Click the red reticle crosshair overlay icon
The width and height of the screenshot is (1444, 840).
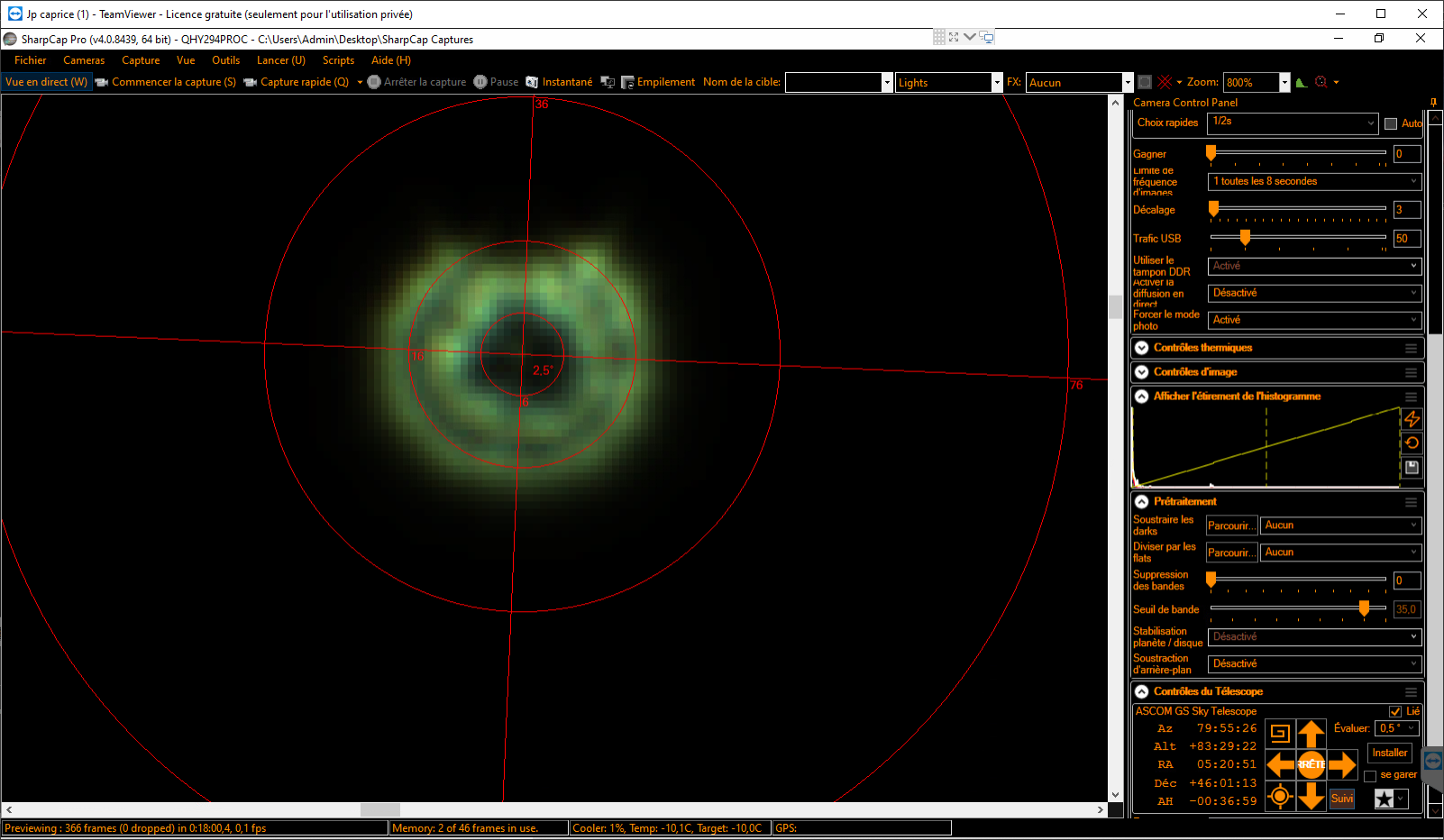tap(1165, 82)
